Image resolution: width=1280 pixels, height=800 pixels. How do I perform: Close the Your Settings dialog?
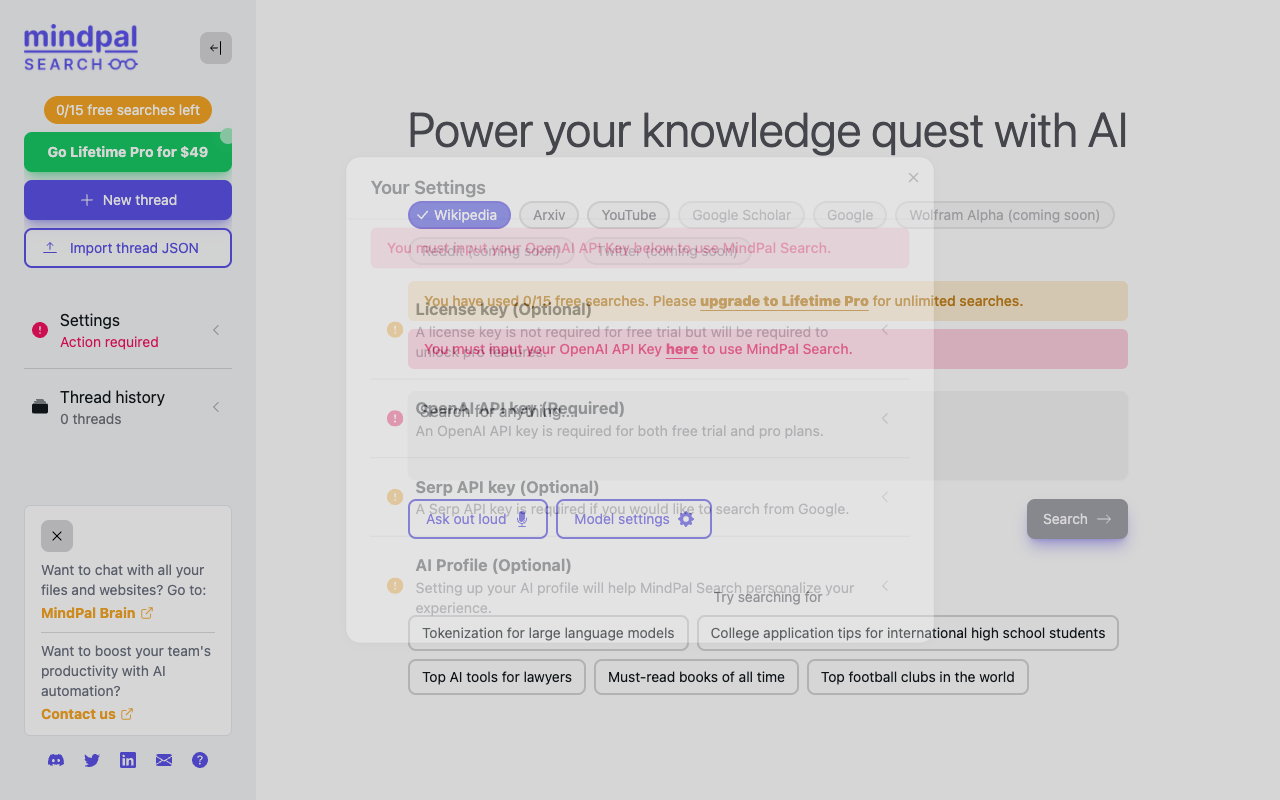pyautogui.click(x=913, y=178)
